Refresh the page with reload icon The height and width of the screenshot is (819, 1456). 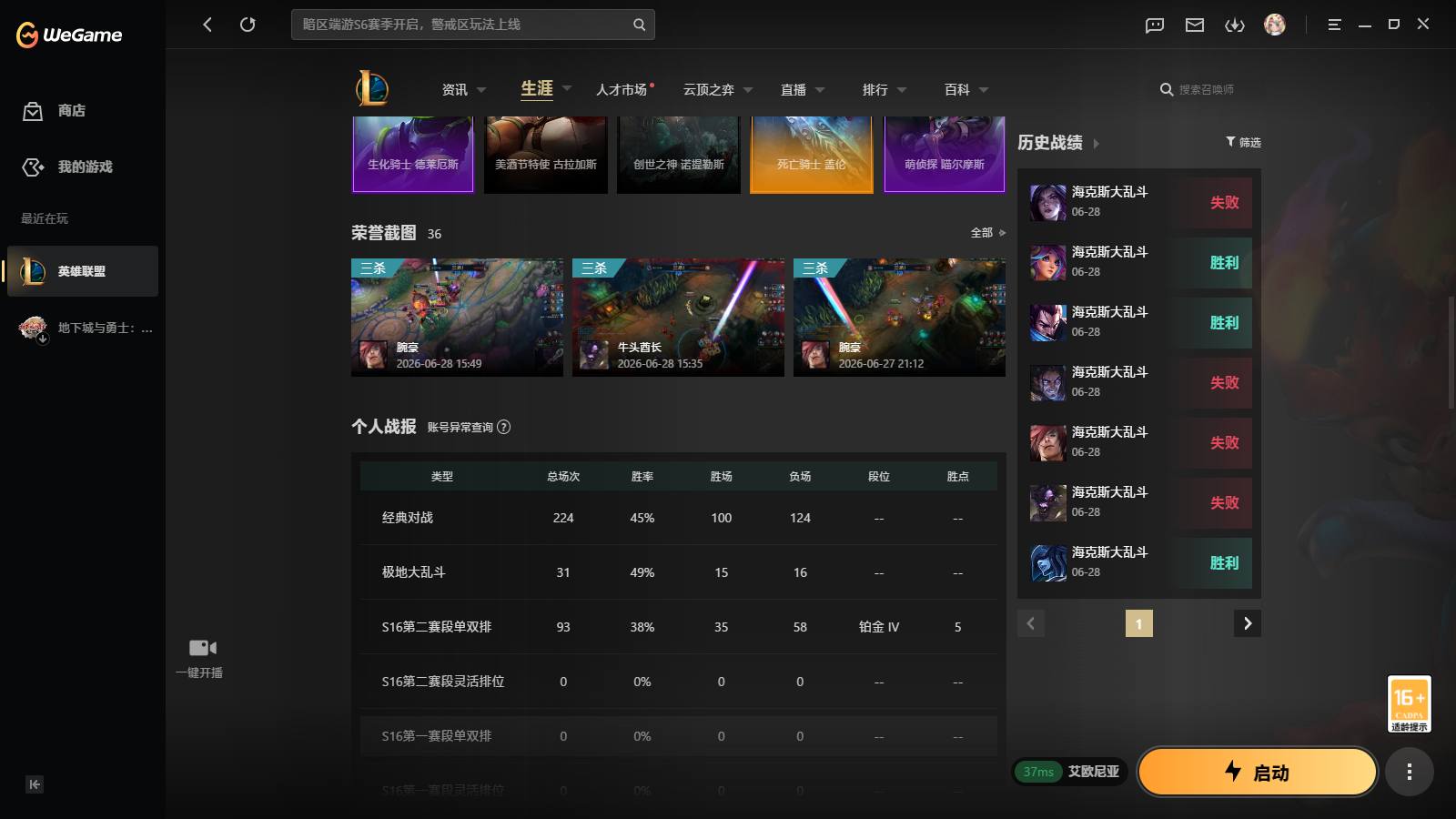pos(248,25)
